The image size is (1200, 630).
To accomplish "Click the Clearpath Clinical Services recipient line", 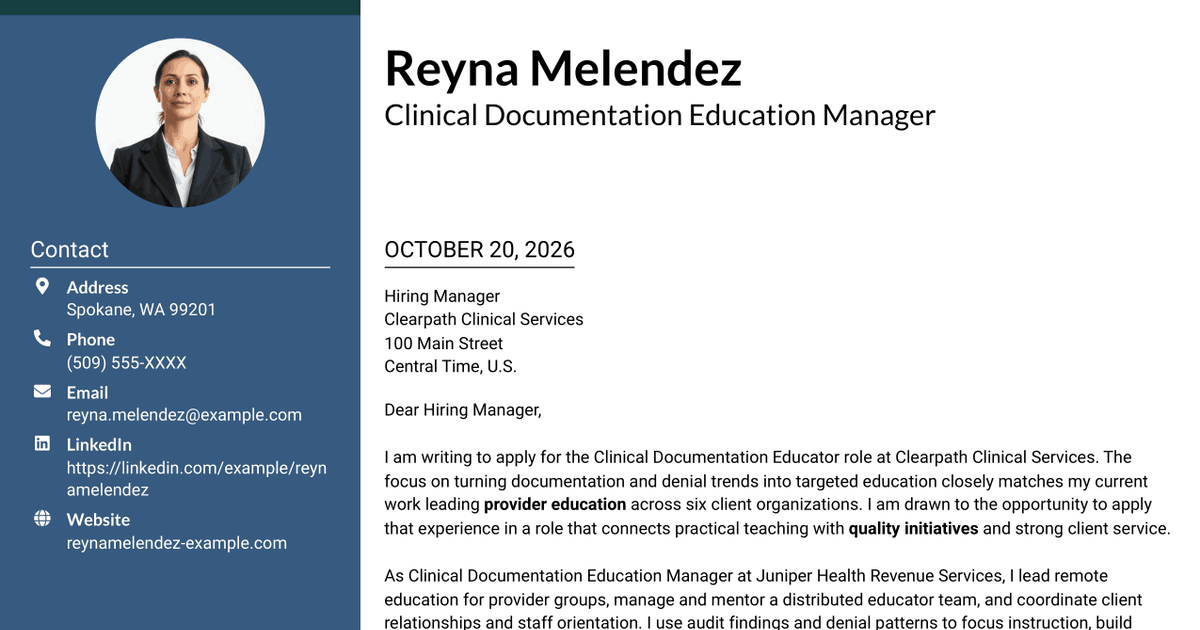I will point(484,319).
